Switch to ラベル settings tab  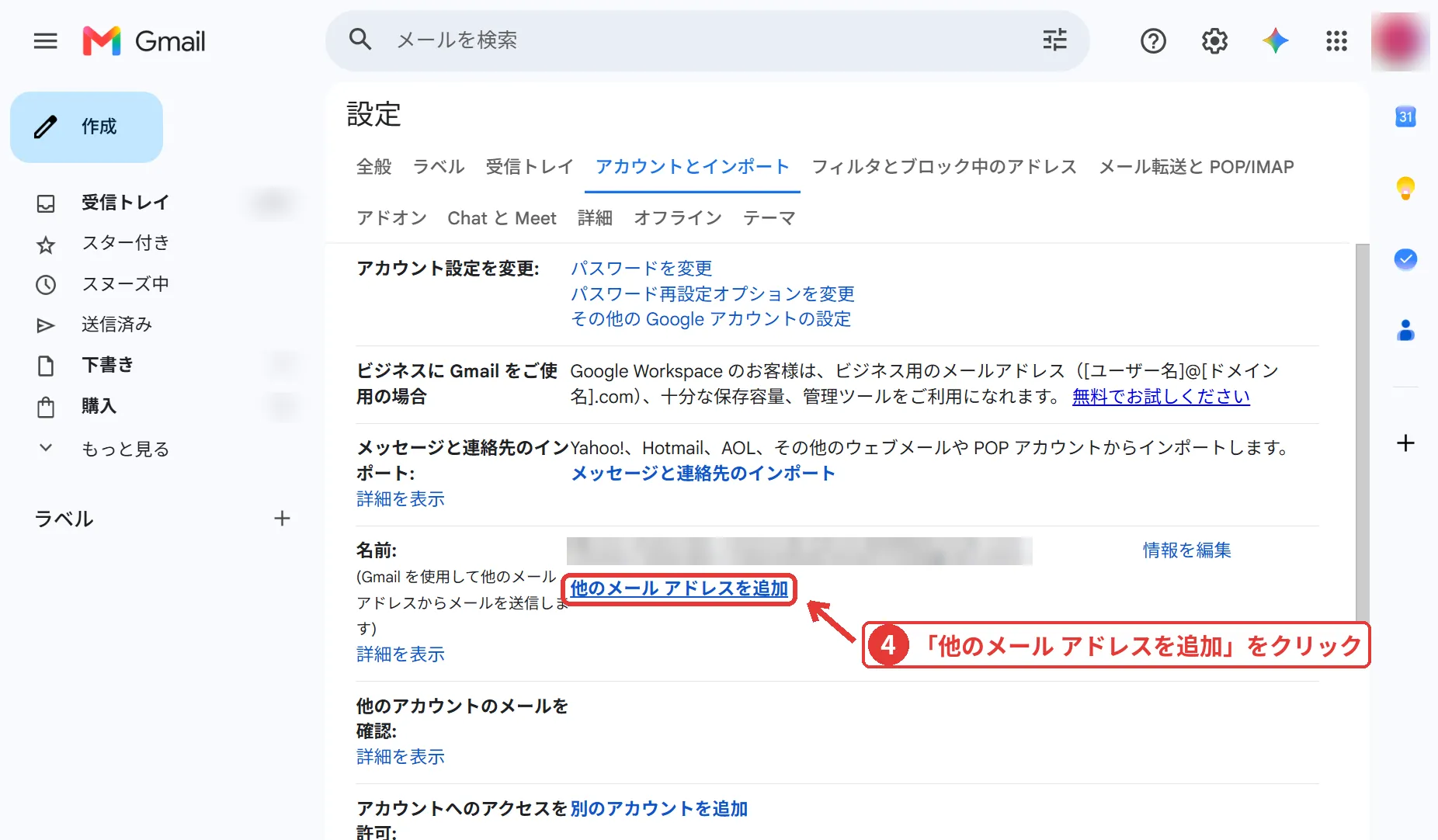[439, 167]
